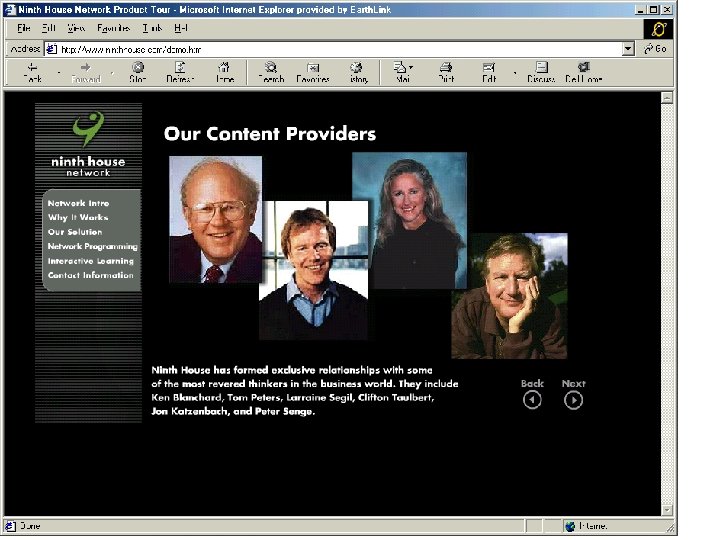Reload the page using Refresh icon

coord(180,67)
